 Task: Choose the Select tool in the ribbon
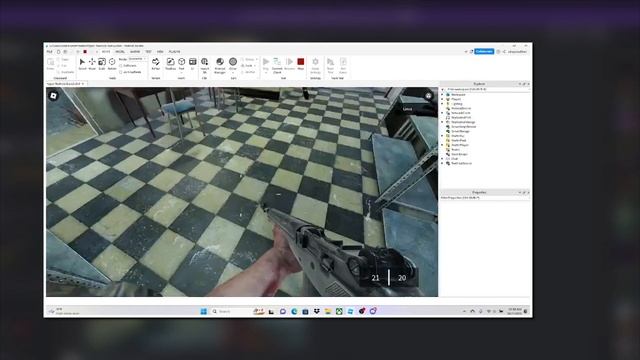[82, 64]
